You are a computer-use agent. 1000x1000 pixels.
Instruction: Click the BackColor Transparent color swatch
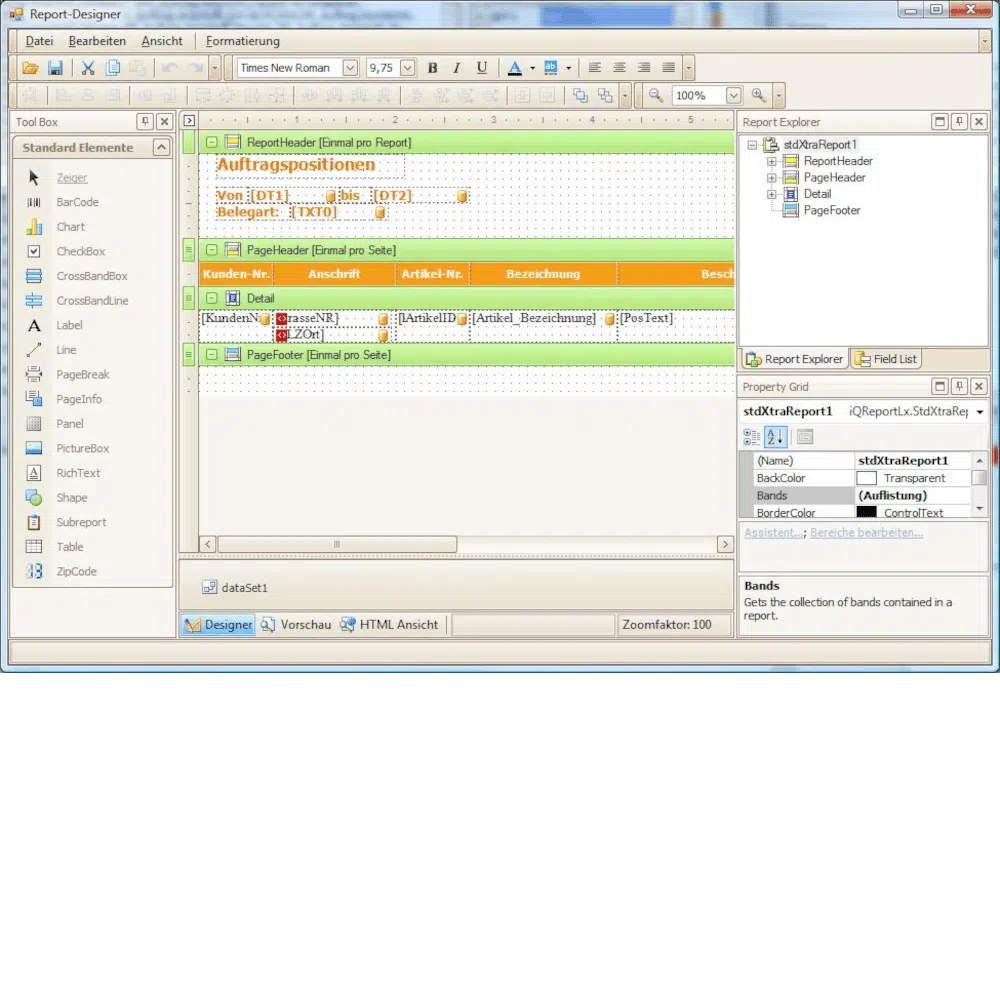point(866,479)
